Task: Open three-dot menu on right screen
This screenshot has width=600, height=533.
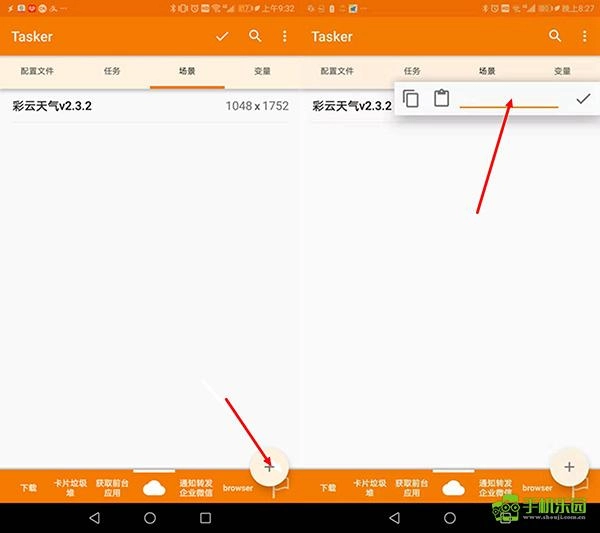Action: pyautogui.click(x=584, y=37)
